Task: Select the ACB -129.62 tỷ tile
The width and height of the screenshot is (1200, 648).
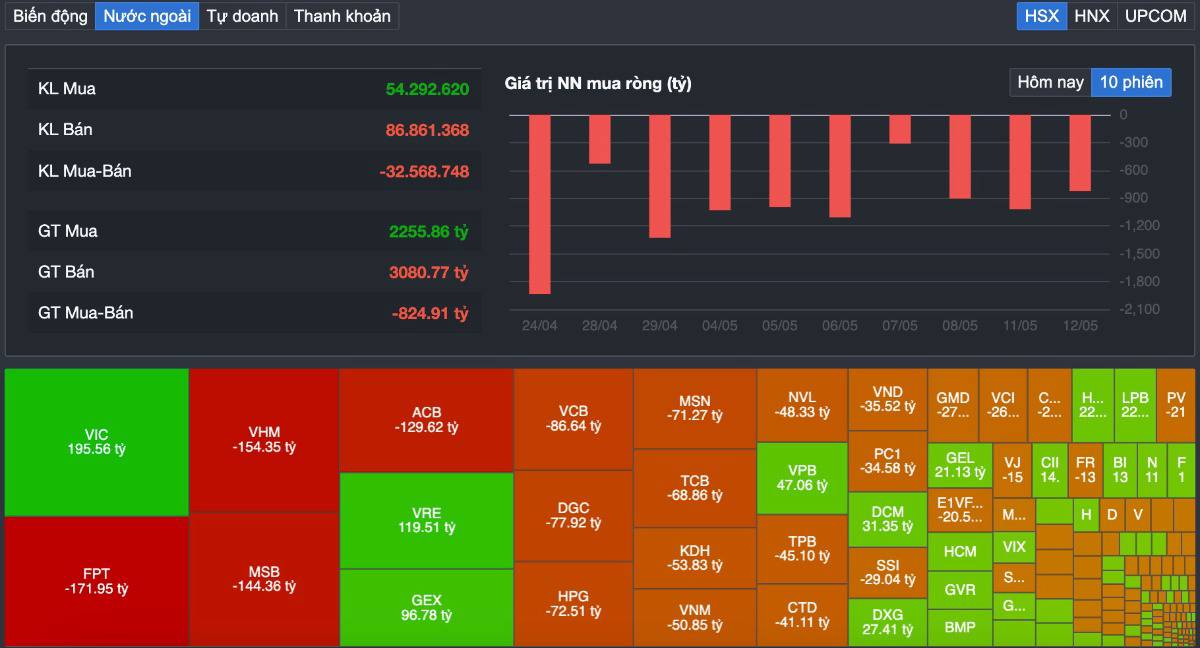Action: coord(427,420)
